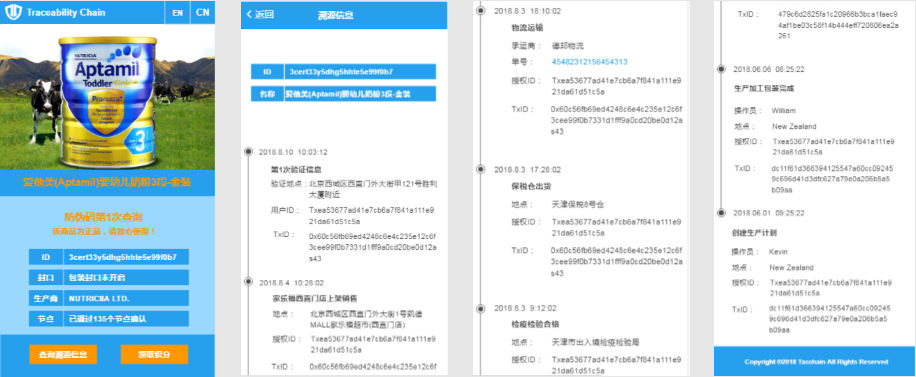Click the 家乐福西直门店上架销售 entry title
This screenshot has height=377, width=916.
point(314,298)
